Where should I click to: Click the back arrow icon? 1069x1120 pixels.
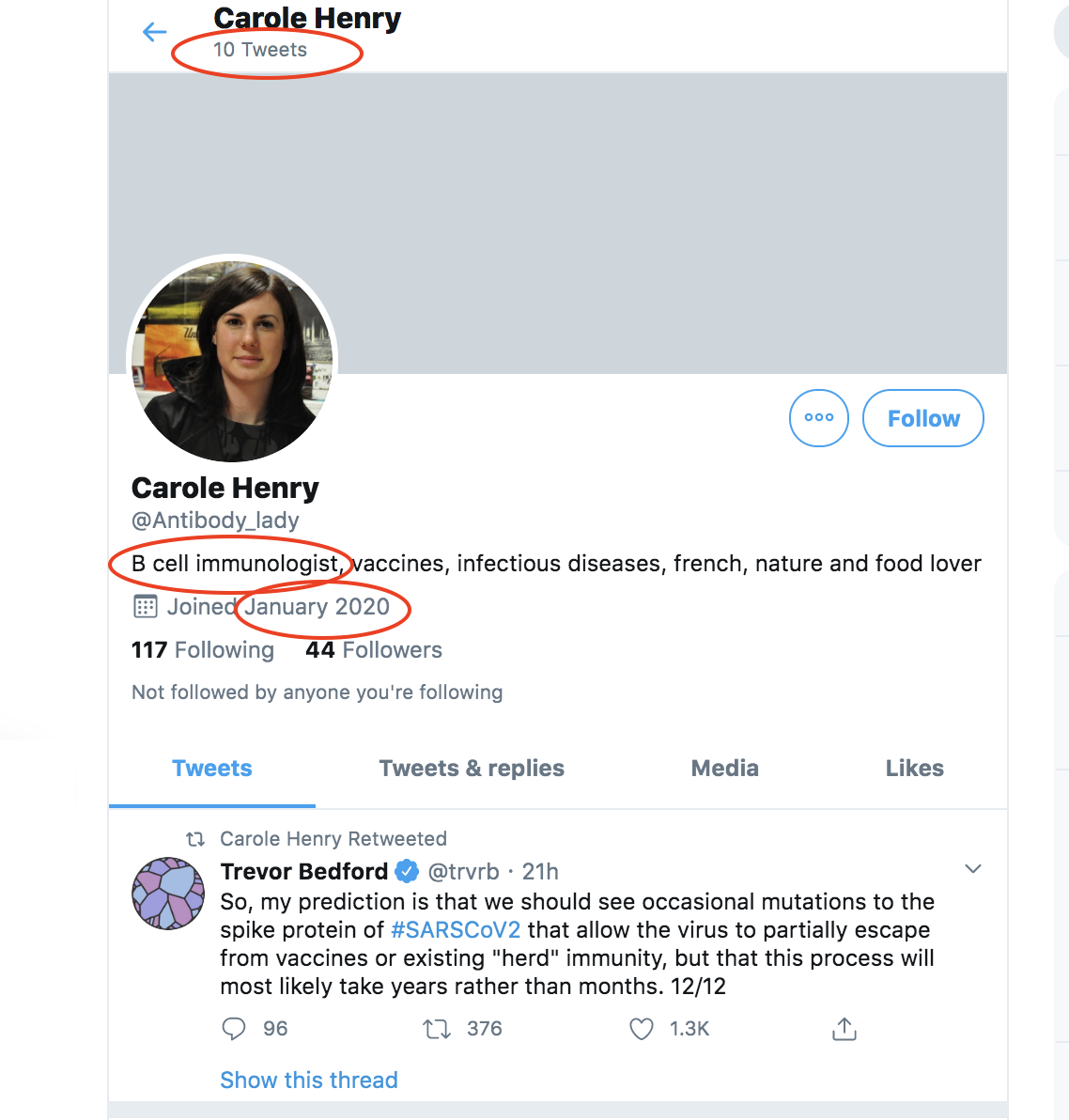(154, 33)
